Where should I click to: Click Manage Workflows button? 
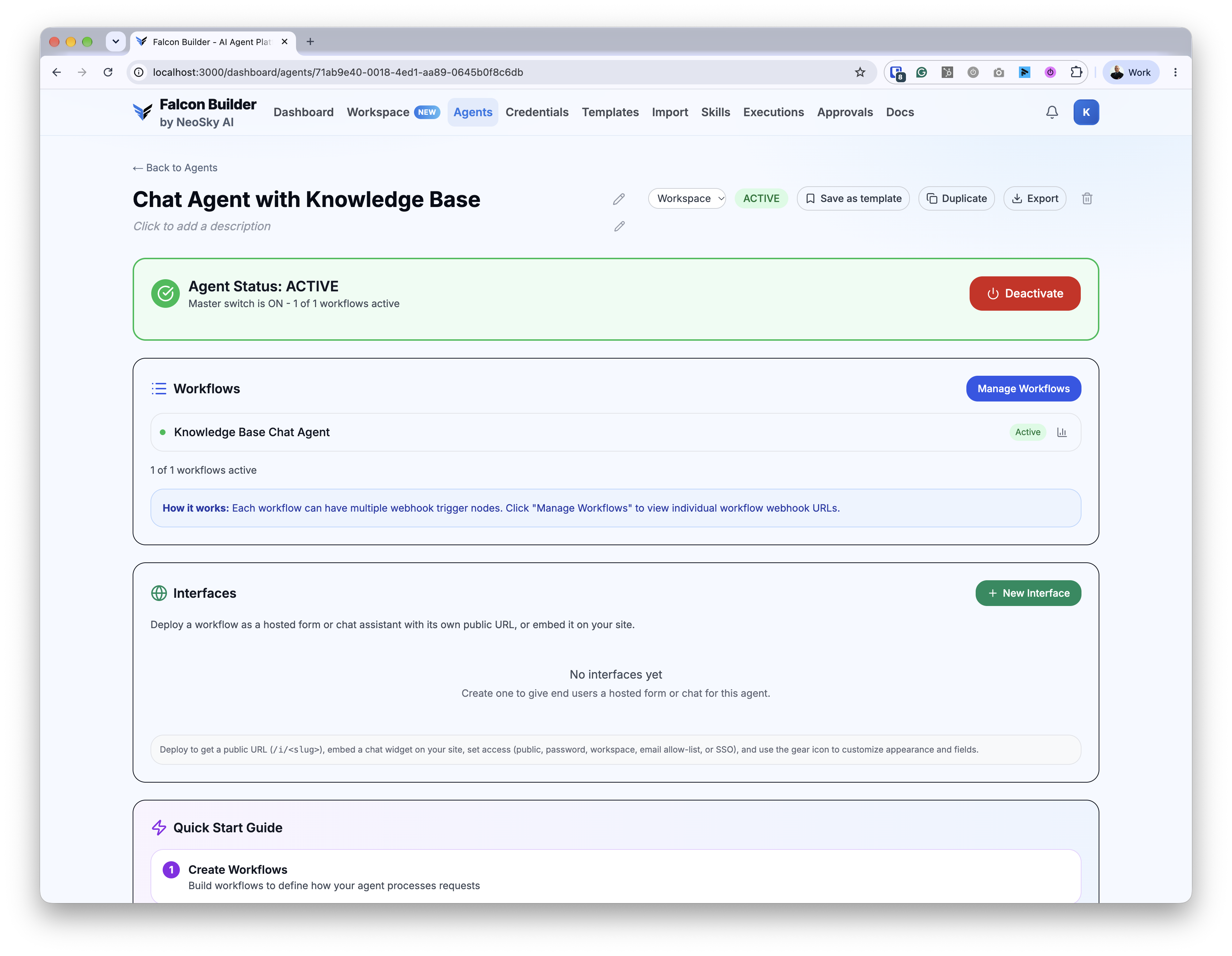pyautogui.click(x=1023, y=389)
